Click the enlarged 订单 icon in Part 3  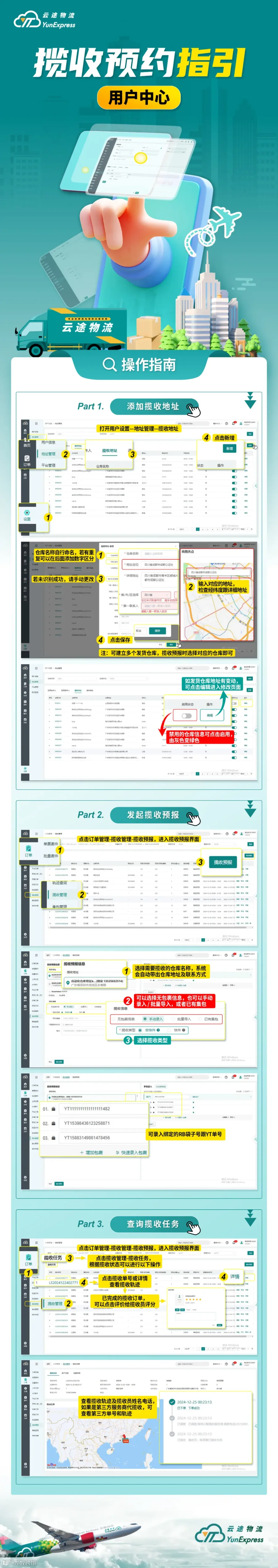(x=28, y=1260)
